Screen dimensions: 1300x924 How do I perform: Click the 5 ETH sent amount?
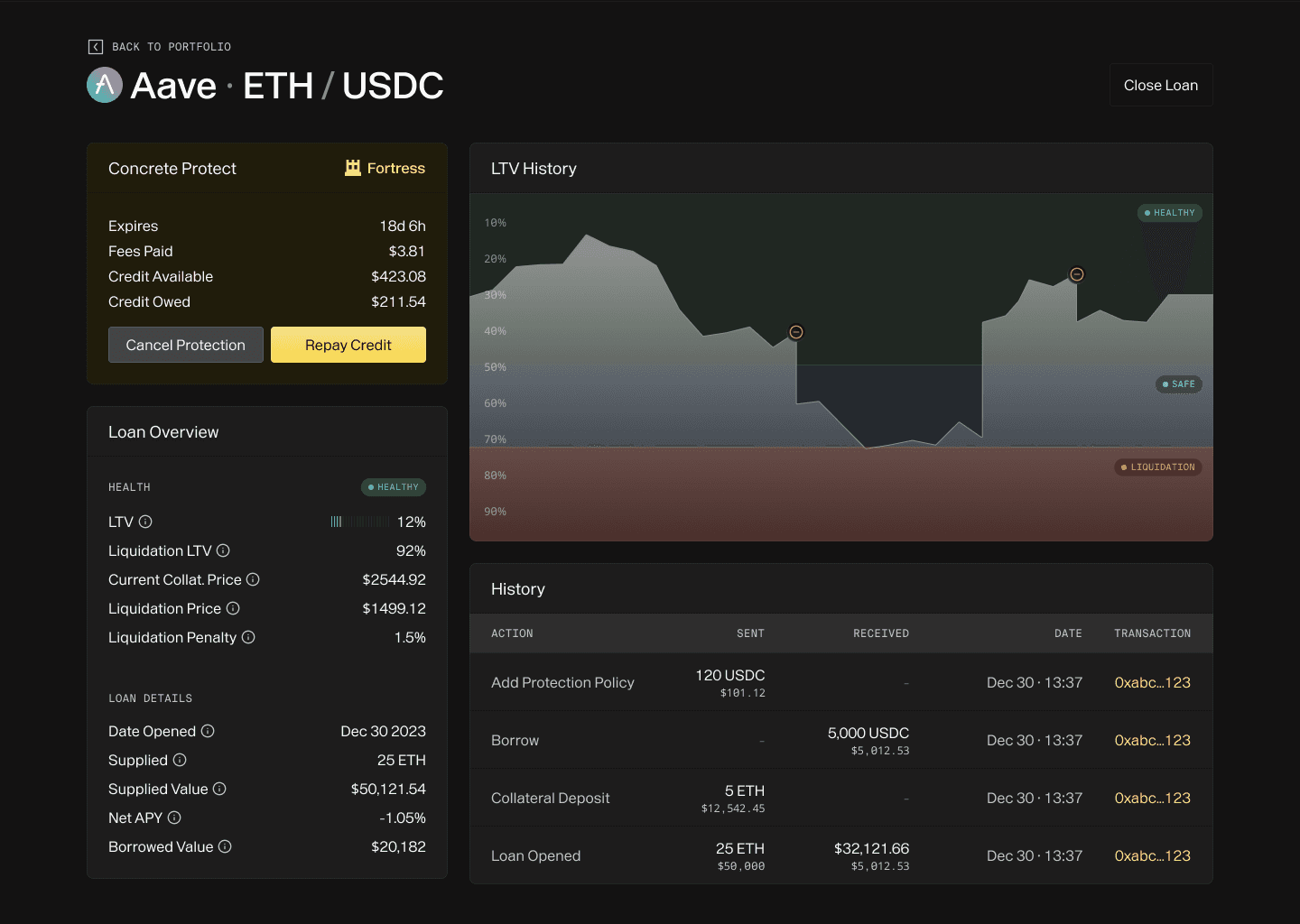745,790
